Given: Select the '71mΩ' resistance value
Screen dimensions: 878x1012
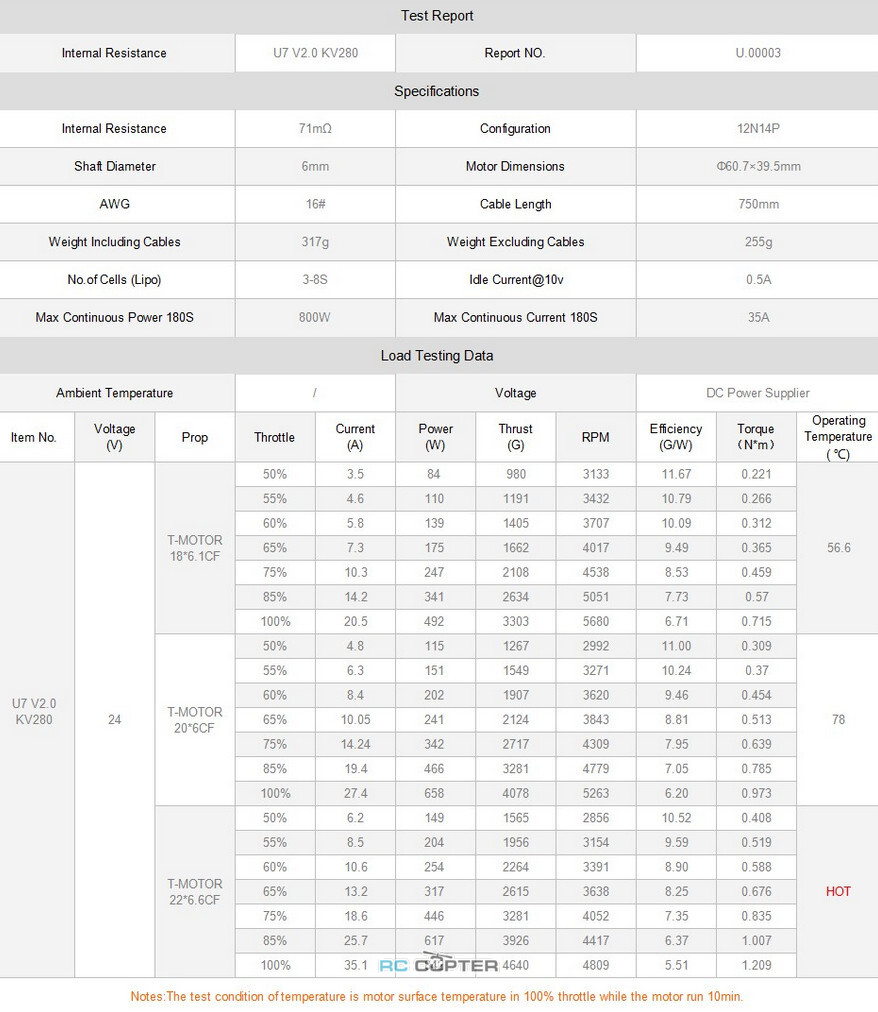Looking at the screenshot, I should click(x=315, y=128).
